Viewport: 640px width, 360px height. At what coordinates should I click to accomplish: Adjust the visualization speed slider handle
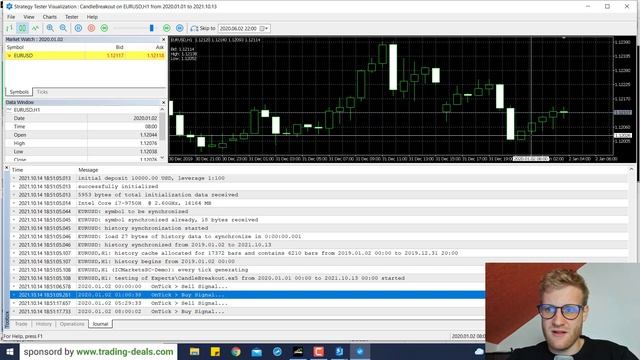[152, 28]
